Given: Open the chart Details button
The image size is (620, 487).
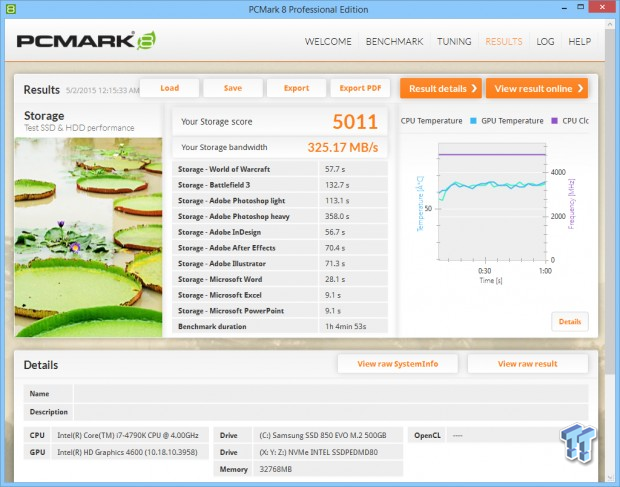Looking at the screenshot, I should pos(570,321).
